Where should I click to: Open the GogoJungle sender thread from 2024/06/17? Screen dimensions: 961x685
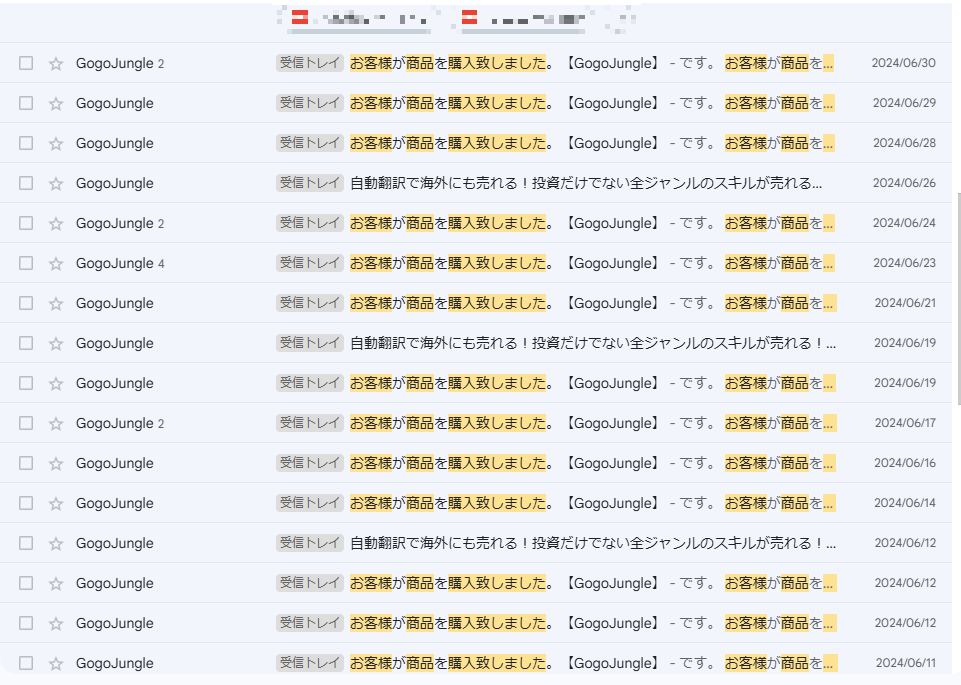click(114, 423)
